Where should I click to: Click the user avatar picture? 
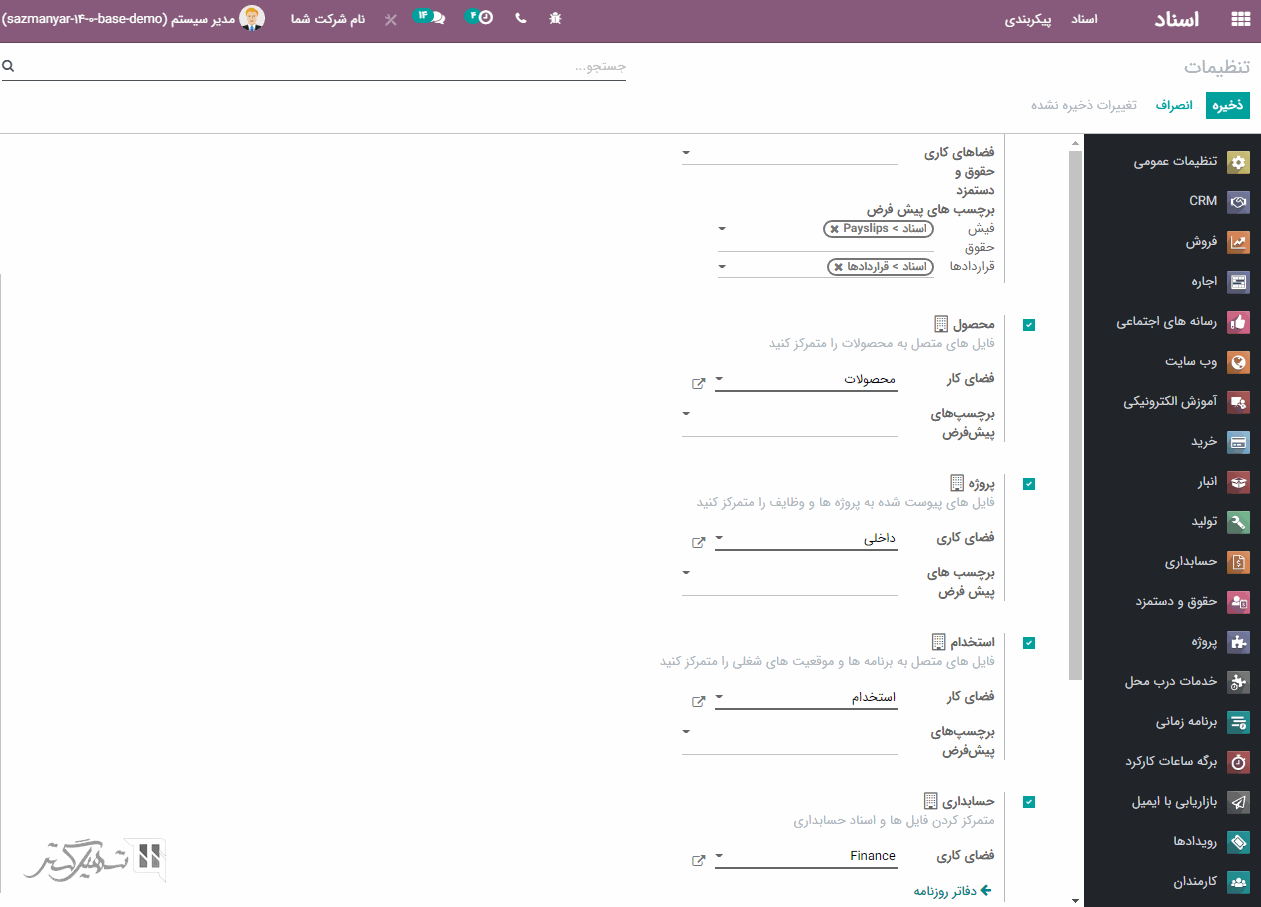pyautogui.click(x=252, y=18)
